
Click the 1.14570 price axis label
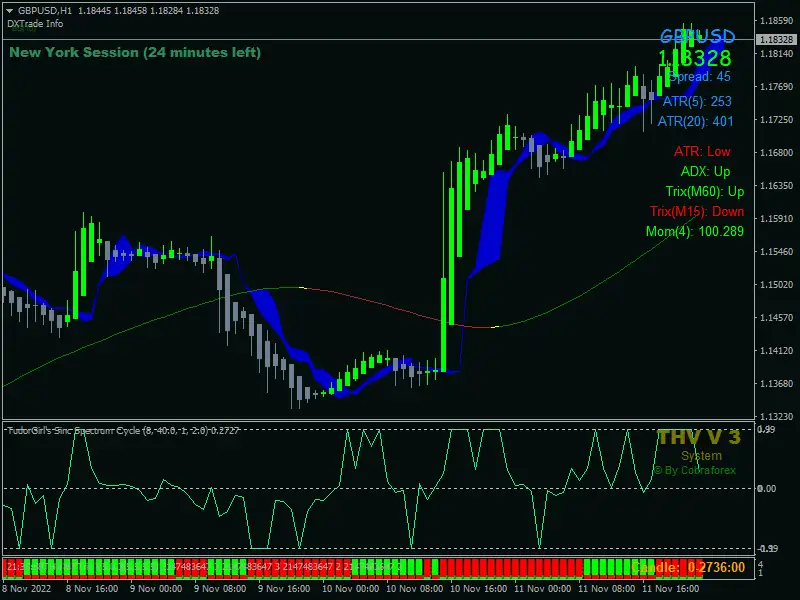(777, 317)
